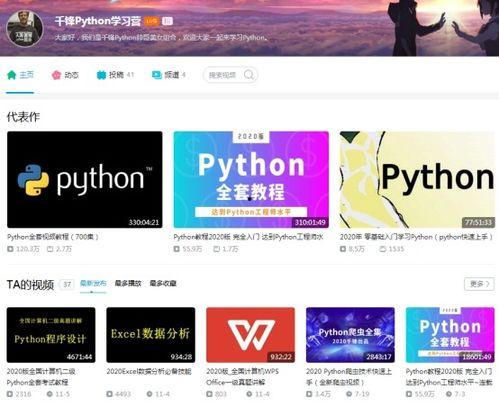
Task: Open the 主页 home tab icon
Action: pos(12,75)
